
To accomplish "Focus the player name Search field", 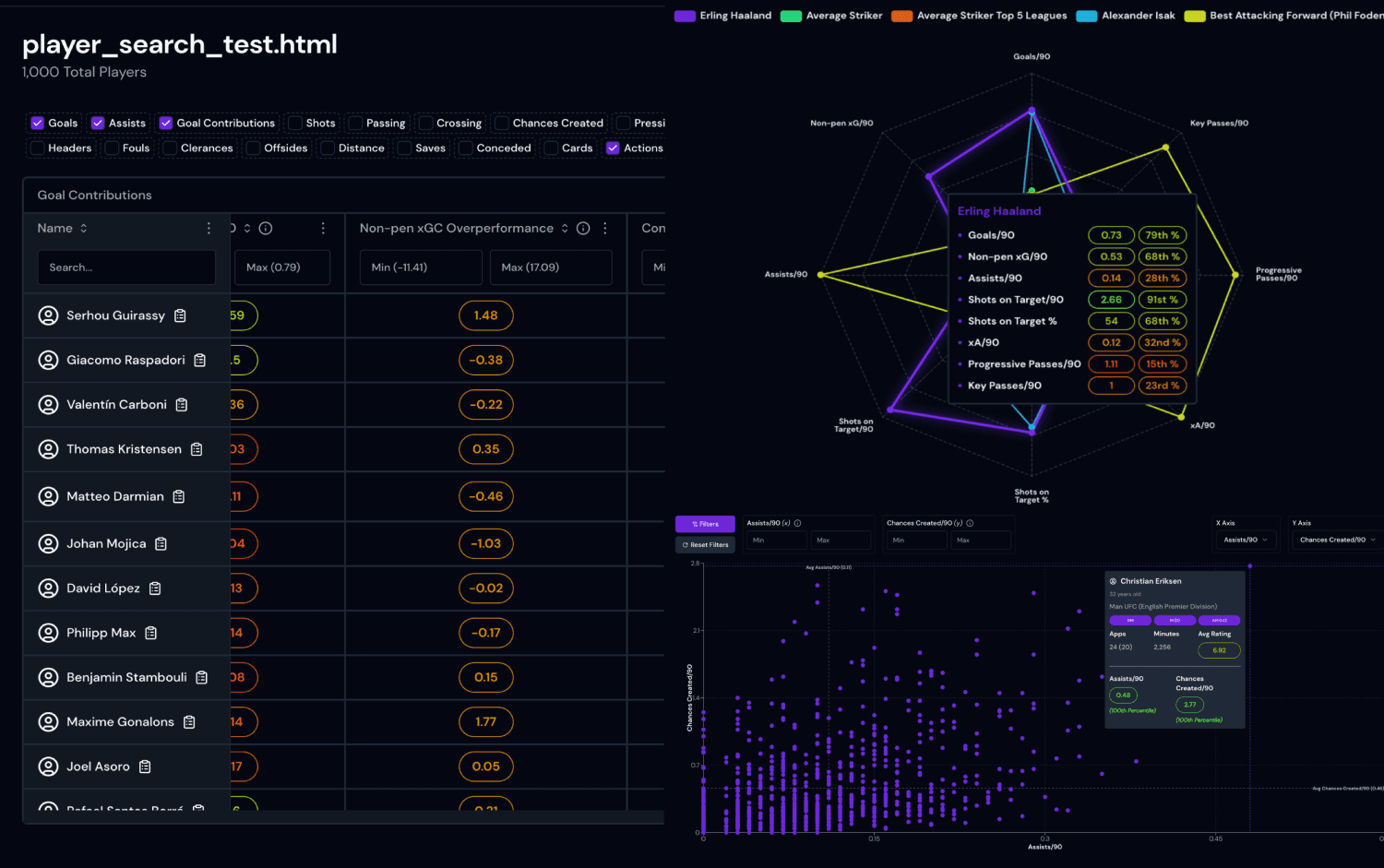I will (x=126, y=268).
